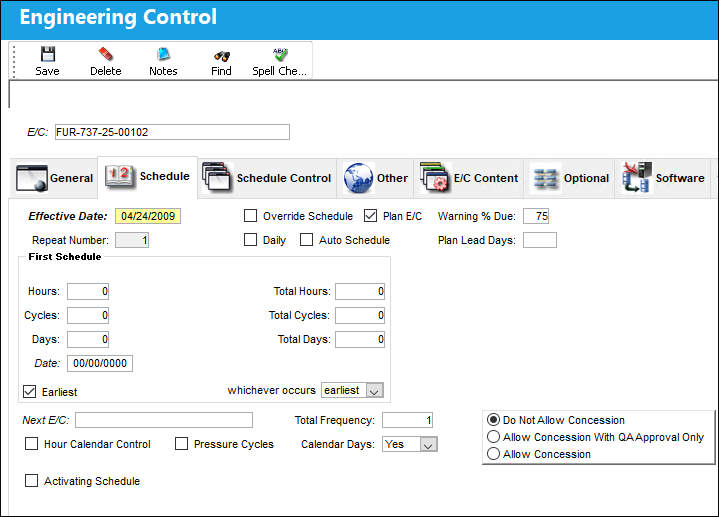Click the 'Effective Date:' label
The height and width of the screenshot is (517, 719).
[x=68, y=216]
